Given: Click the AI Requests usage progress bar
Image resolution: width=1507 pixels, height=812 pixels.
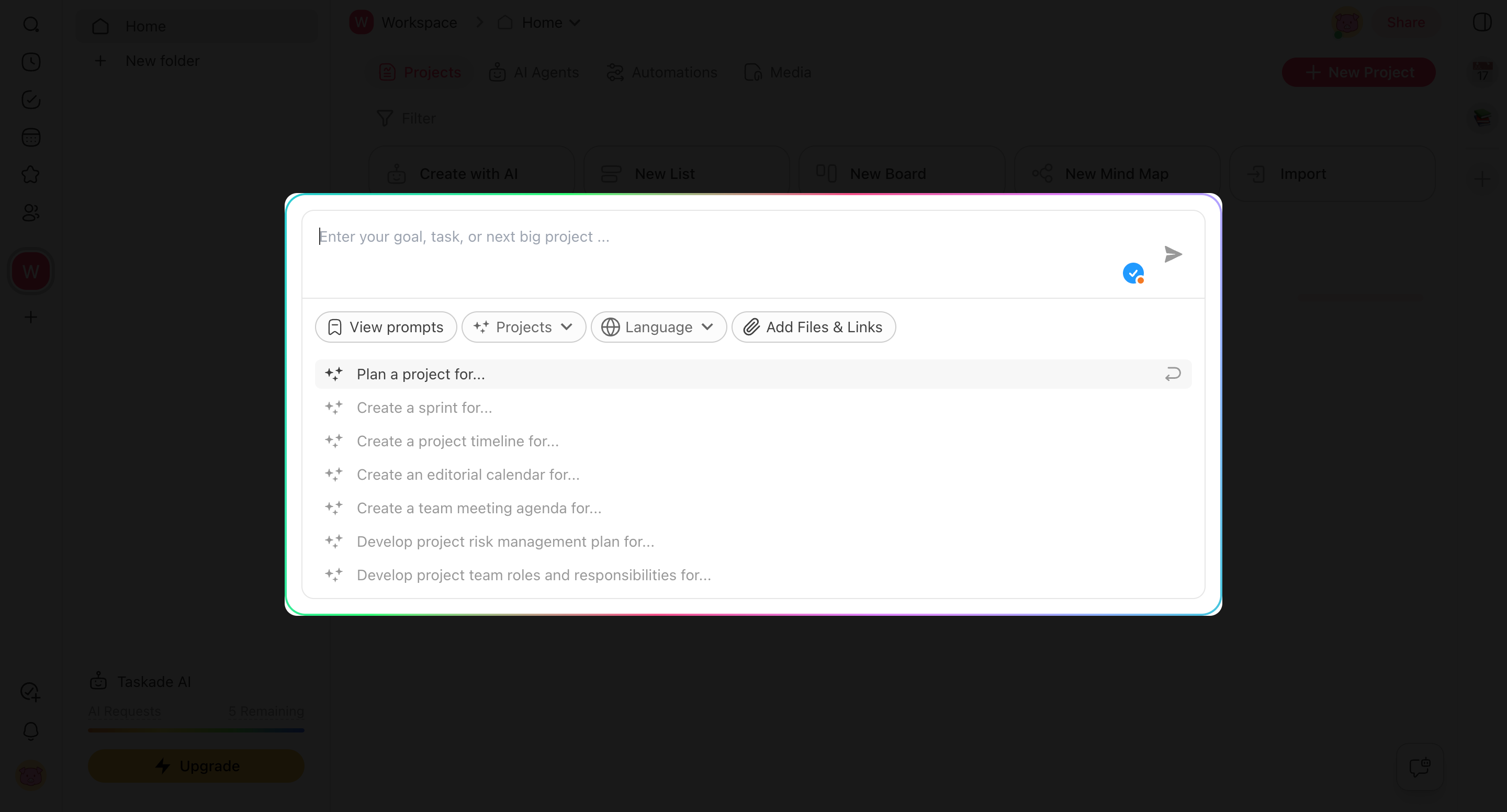Looking at the screenshot, I should pyautogui.click(x=196, y=730).
